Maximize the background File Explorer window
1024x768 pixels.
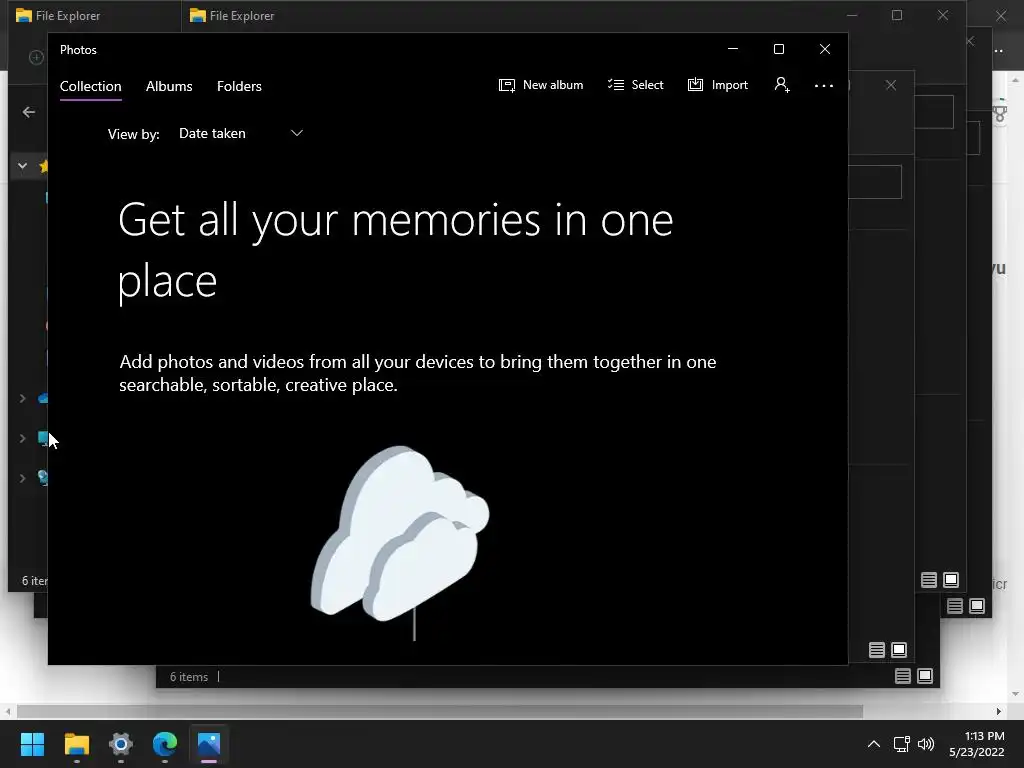point(897,15)
